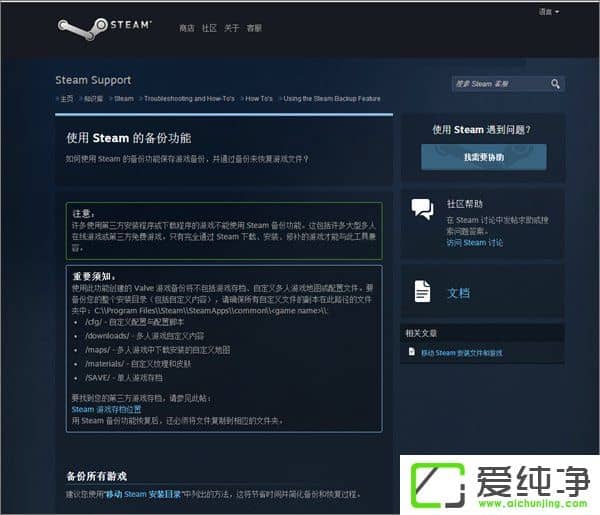
Task: Go to 知识库 breadcrumb
Action: (x=93, y=99)
